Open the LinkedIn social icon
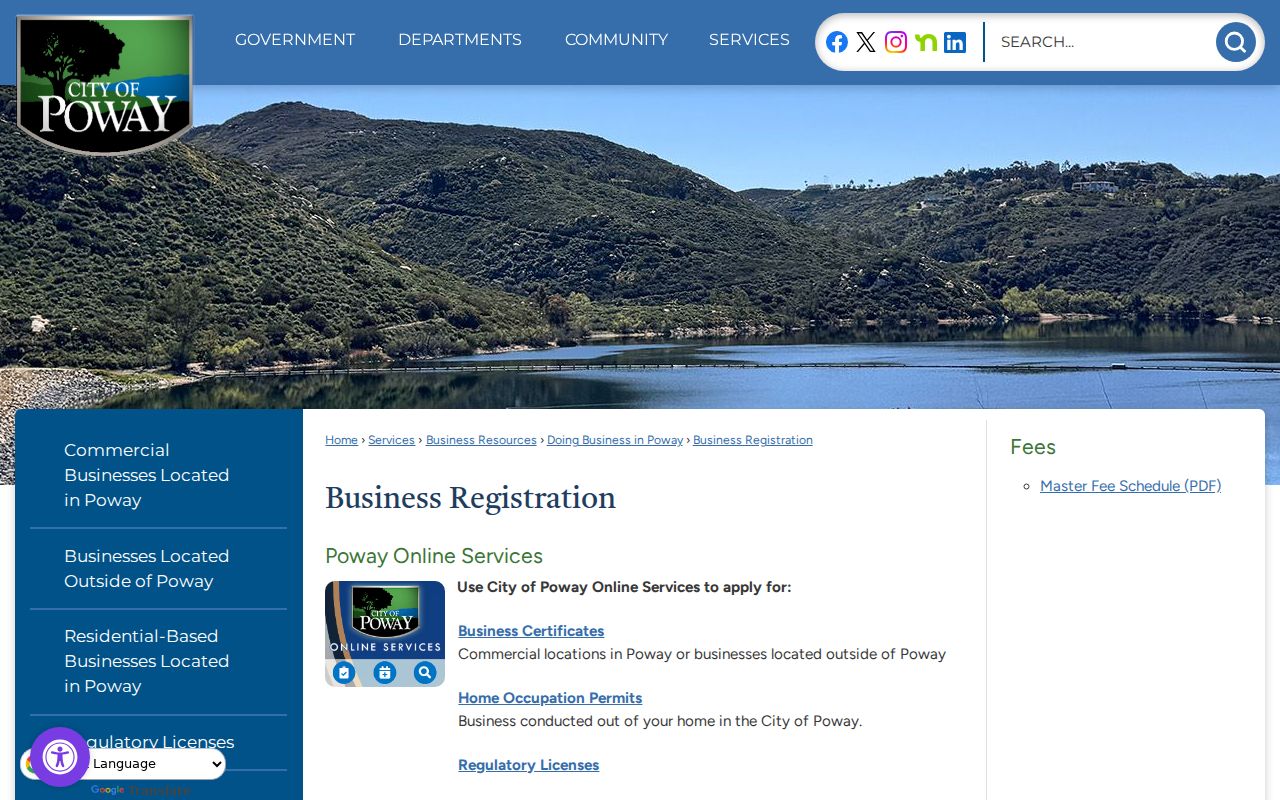The image size is (1280, 800). pyautogui.click(x=955, y=42)
